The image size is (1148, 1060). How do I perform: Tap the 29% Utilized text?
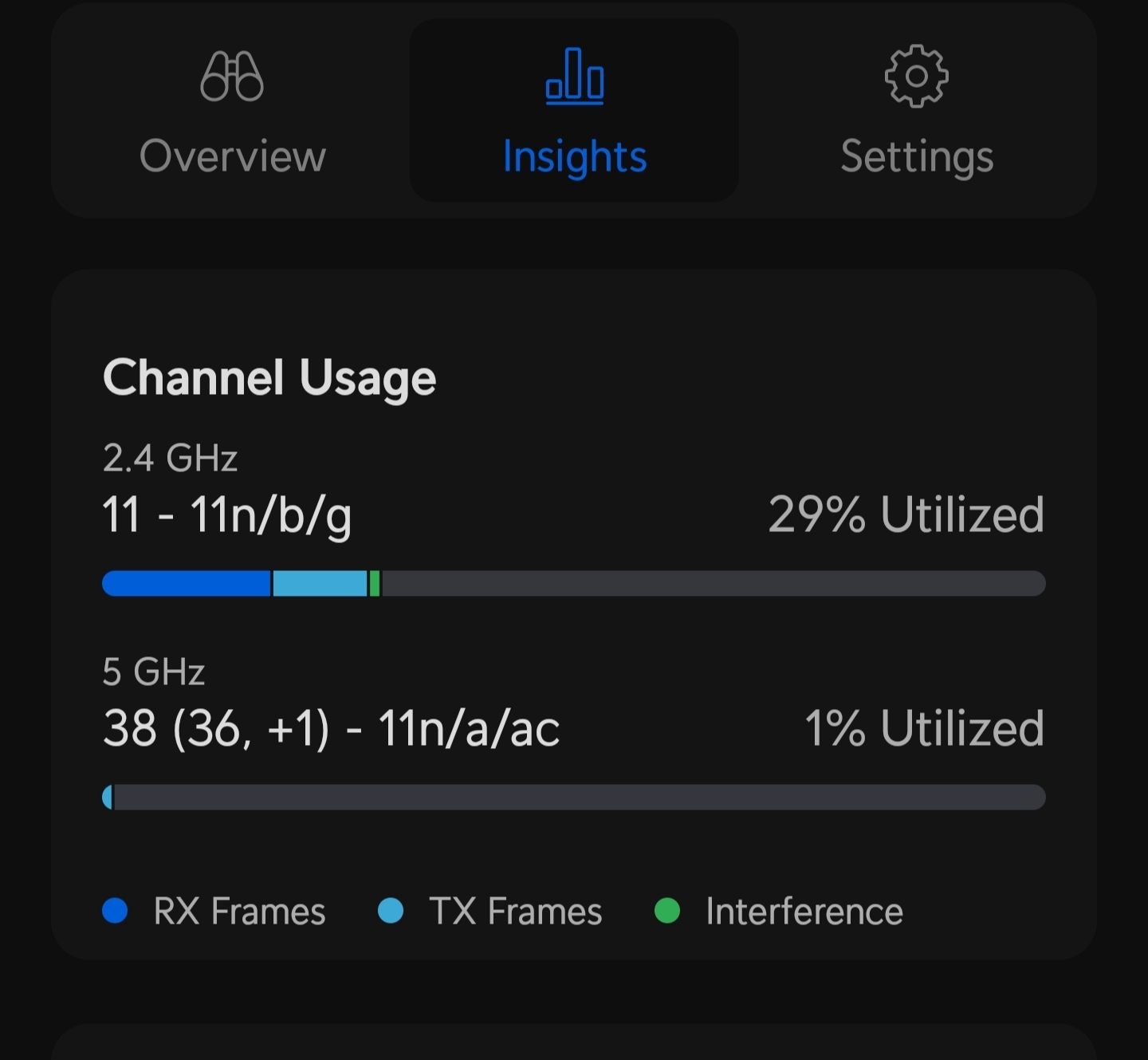click(906, 514)
